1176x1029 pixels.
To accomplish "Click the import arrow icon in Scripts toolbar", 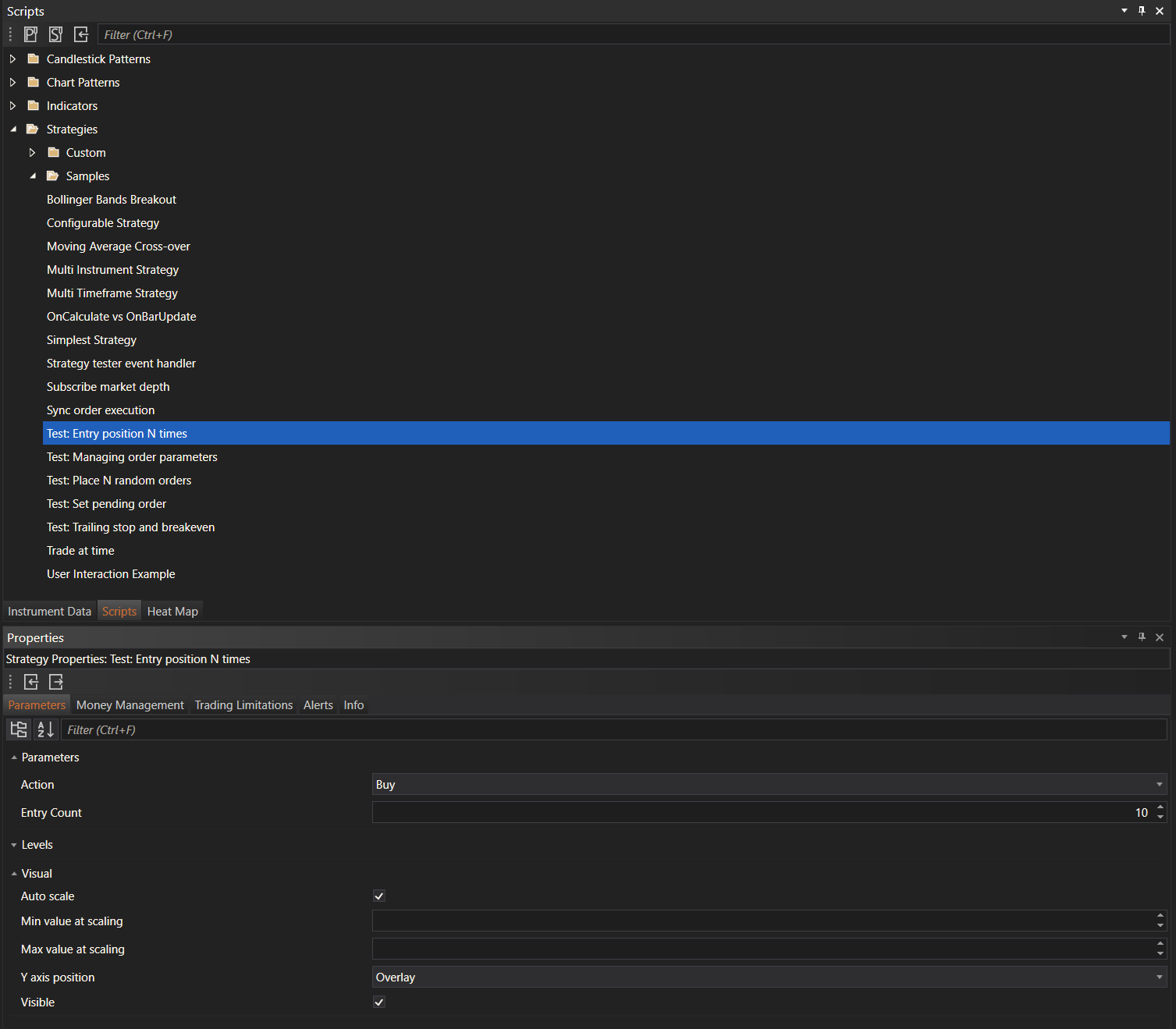I will [x=81, y=34].
